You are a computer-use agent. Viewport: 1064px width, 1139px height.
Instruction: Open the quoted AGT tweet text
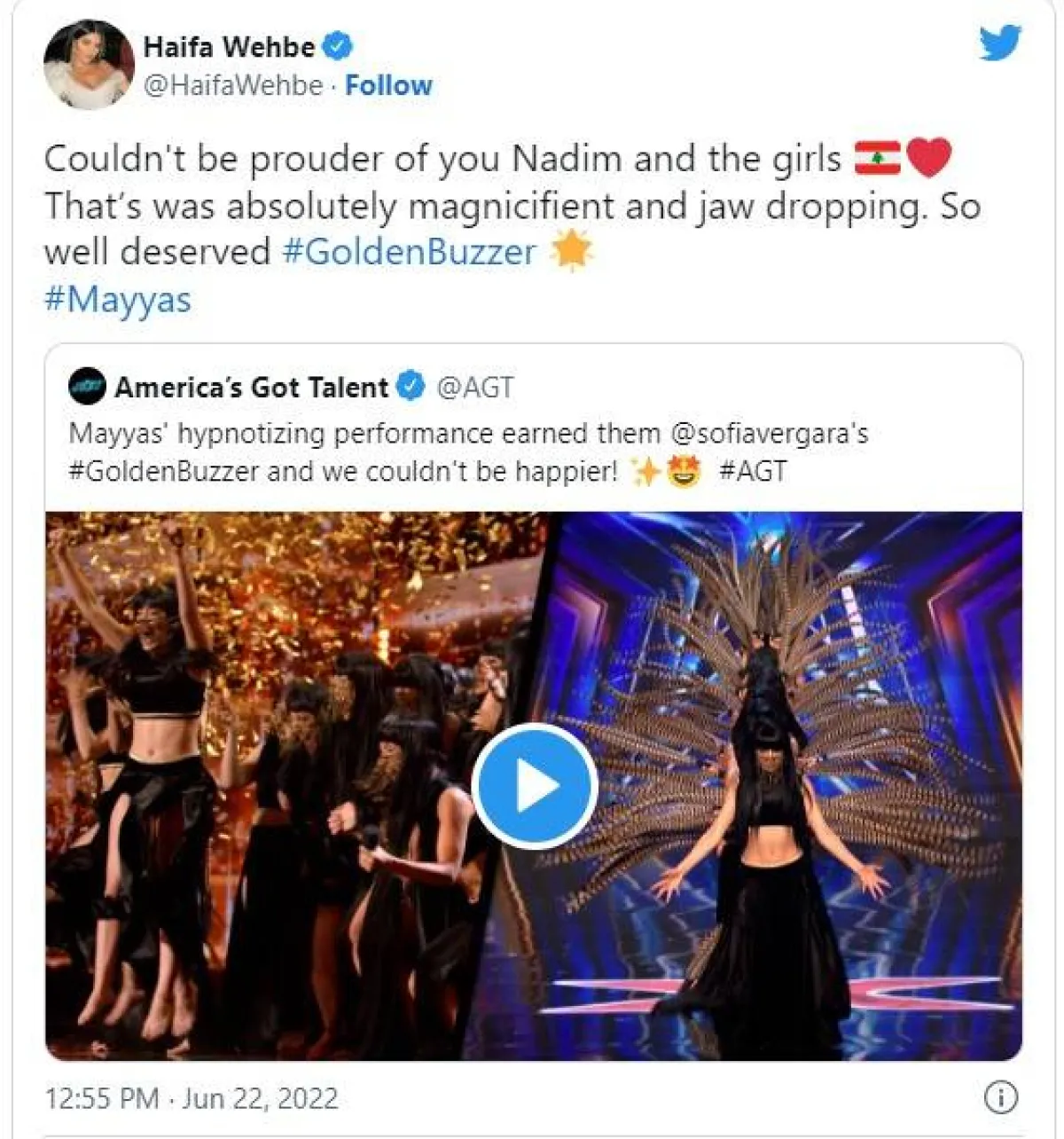[x=468, y=452]
